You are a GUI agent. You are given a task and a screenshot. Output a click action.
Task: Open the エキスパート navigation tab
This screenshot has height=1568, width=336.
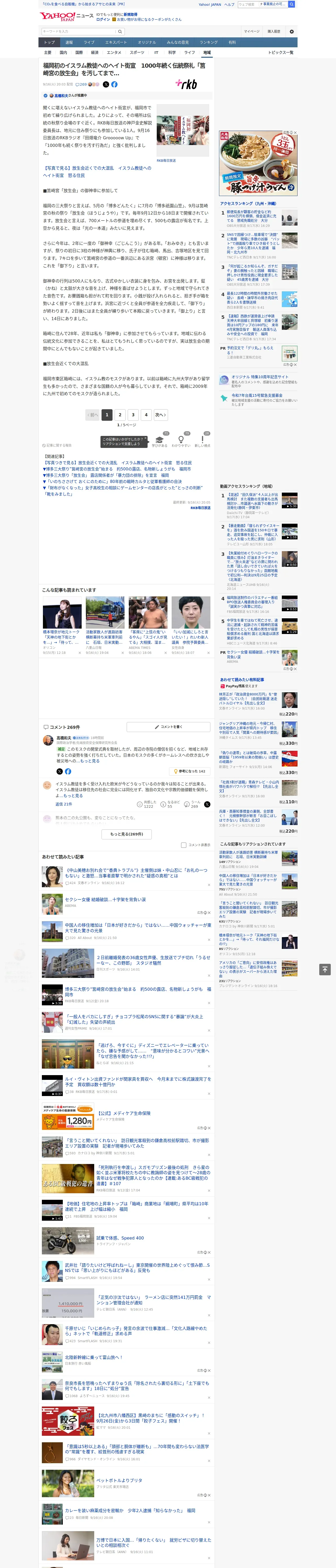(x=116, y=43)
